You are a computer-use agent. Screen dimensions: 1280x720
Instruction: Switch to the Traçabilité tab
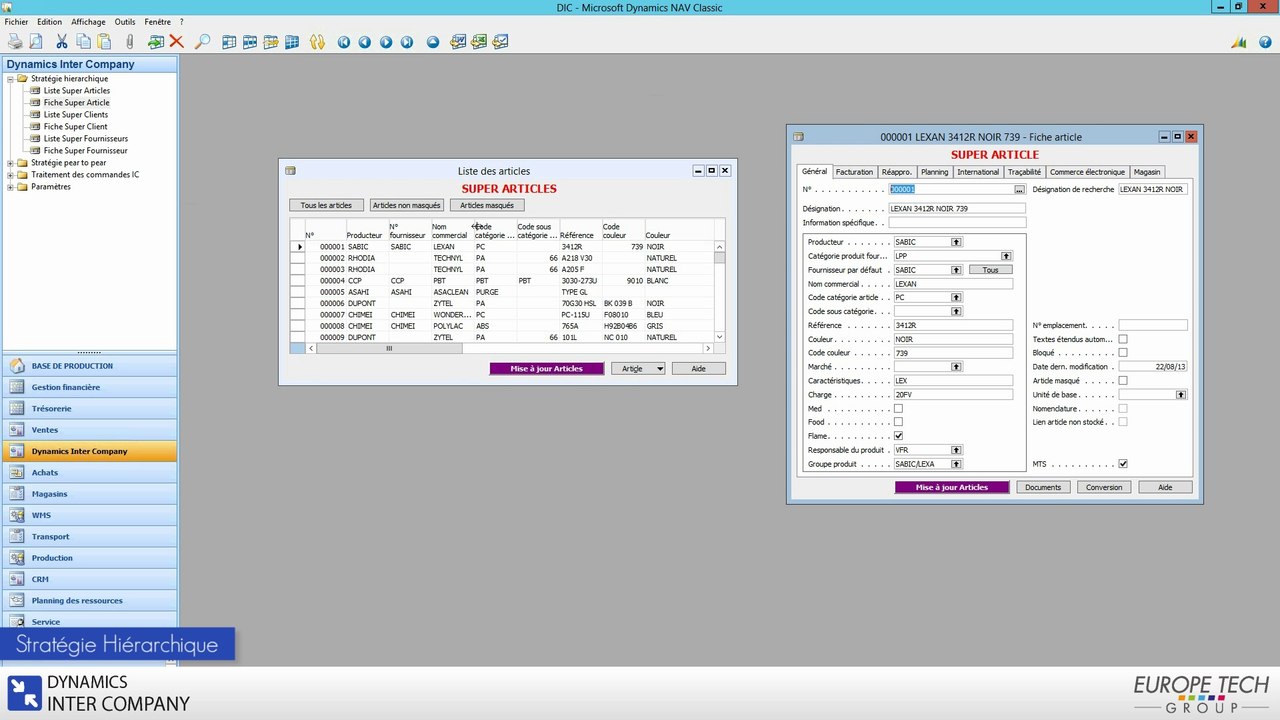[x=1024, y=172]
